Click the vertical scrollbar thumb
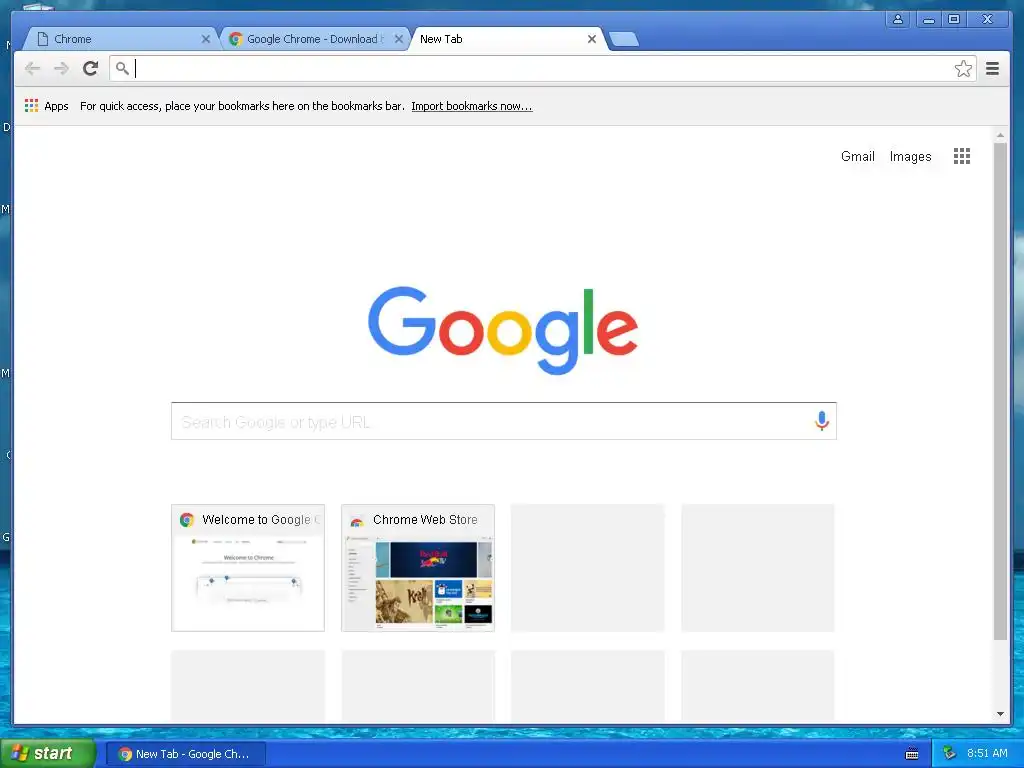 (x=1000, y=391)
